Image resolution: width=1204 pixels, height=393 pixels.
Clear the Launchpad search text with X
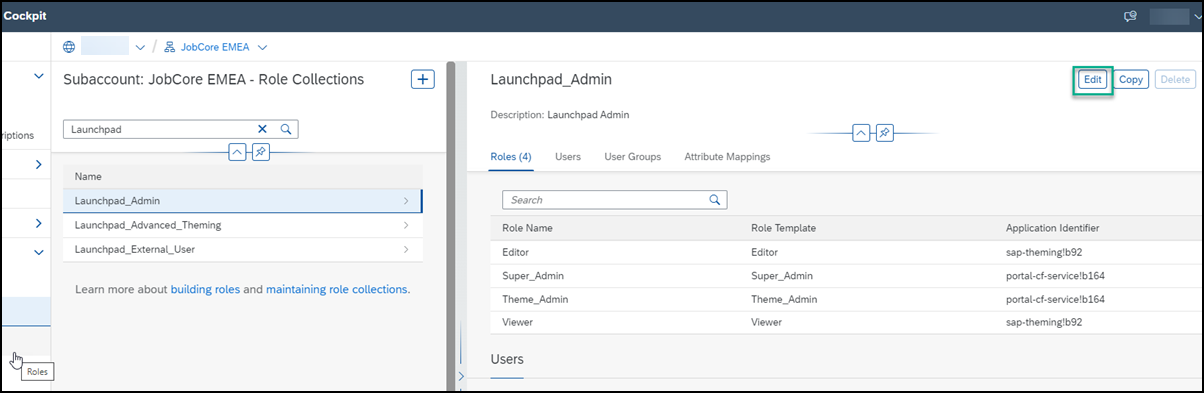pos(263,129)
